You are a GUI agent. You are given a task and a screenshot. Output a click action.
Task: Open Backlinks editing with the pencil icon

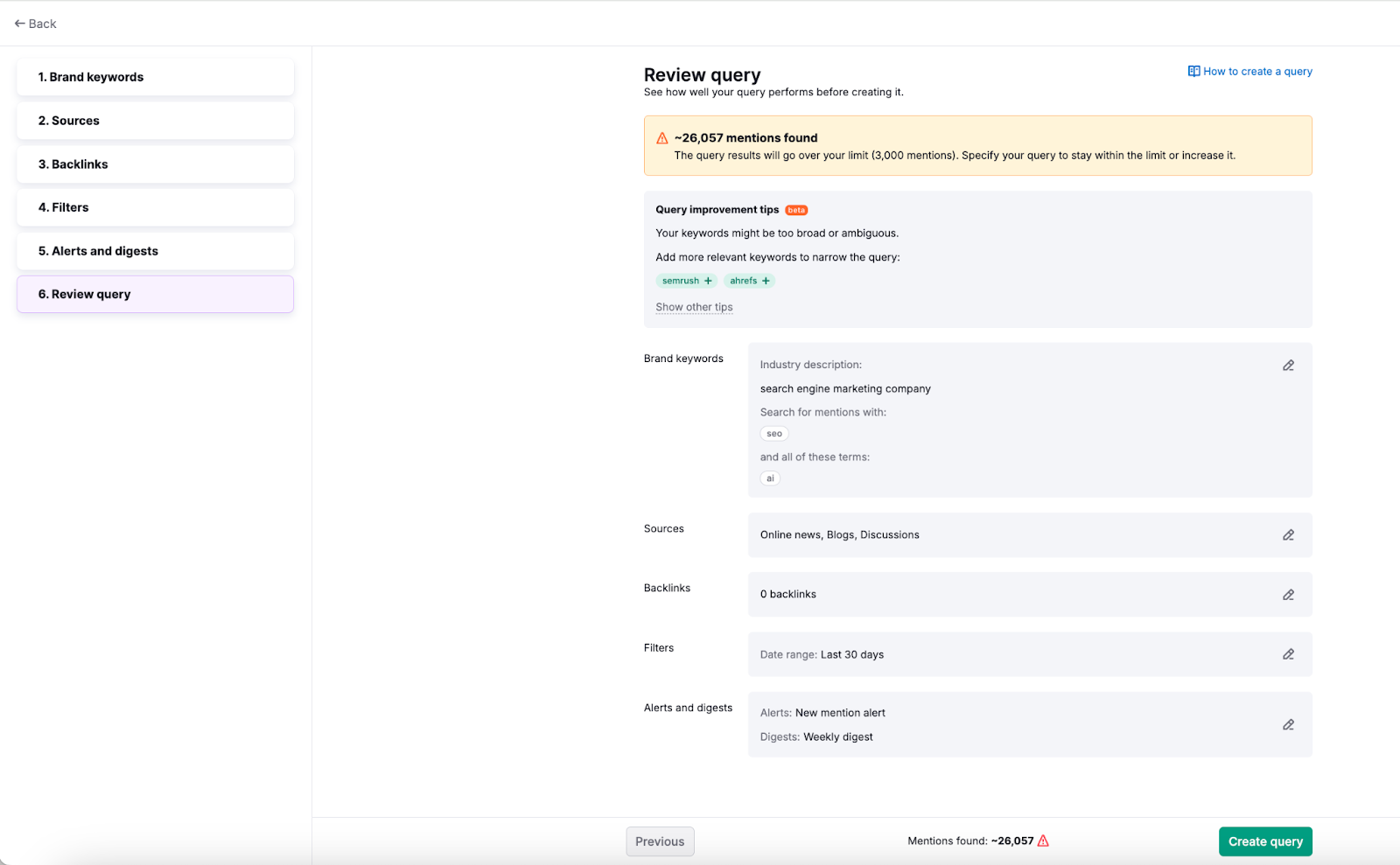1288,594
